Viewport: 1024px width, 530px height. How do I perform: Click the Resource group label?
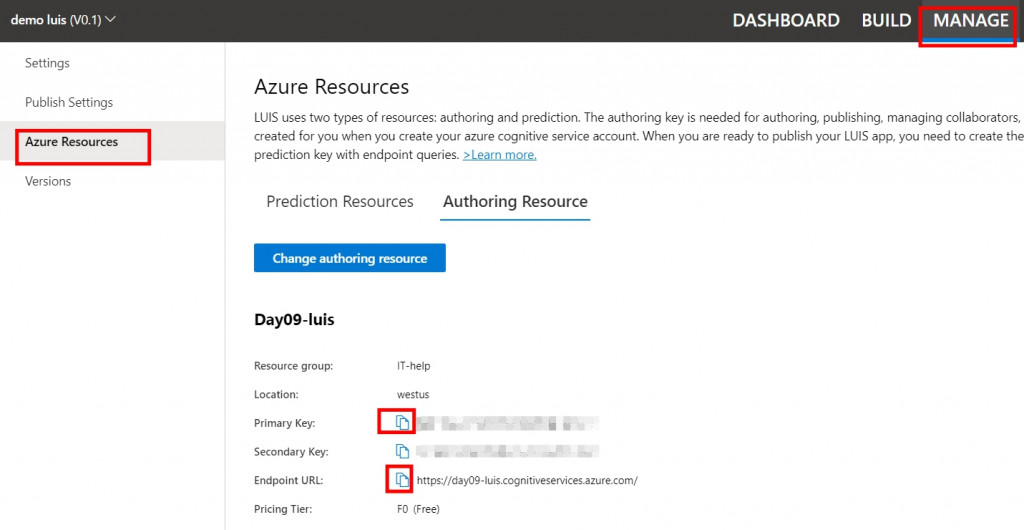click(293, 366)
